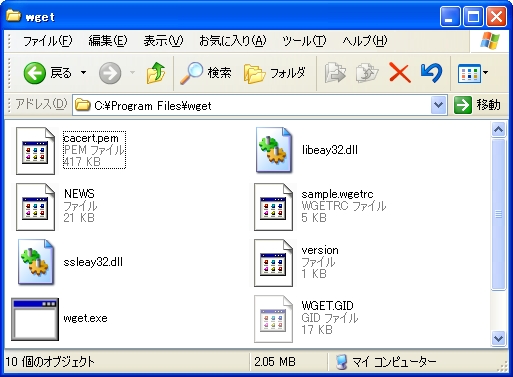Click the NEWS file name
513x377 pixels.
point(79,194)
